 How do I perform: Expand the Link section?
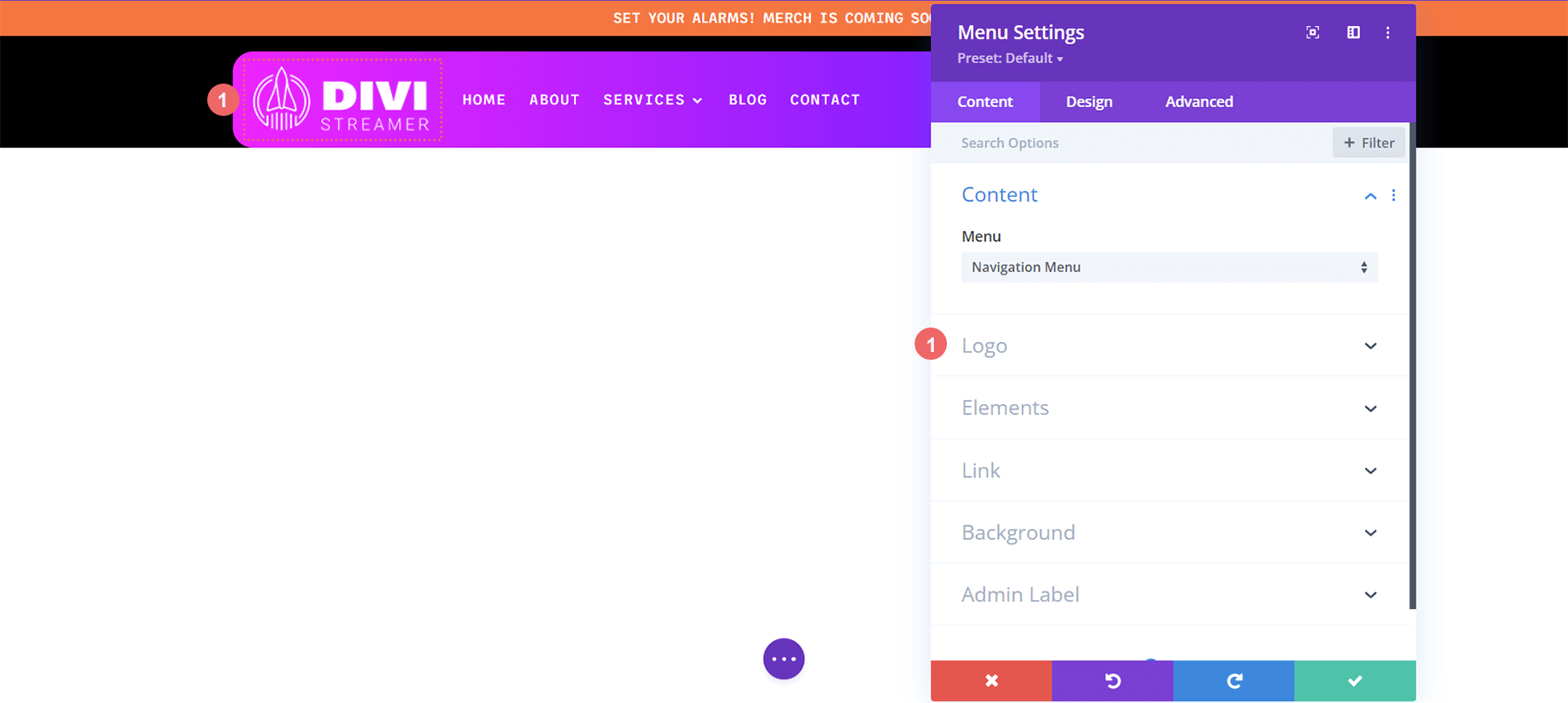1170,470
